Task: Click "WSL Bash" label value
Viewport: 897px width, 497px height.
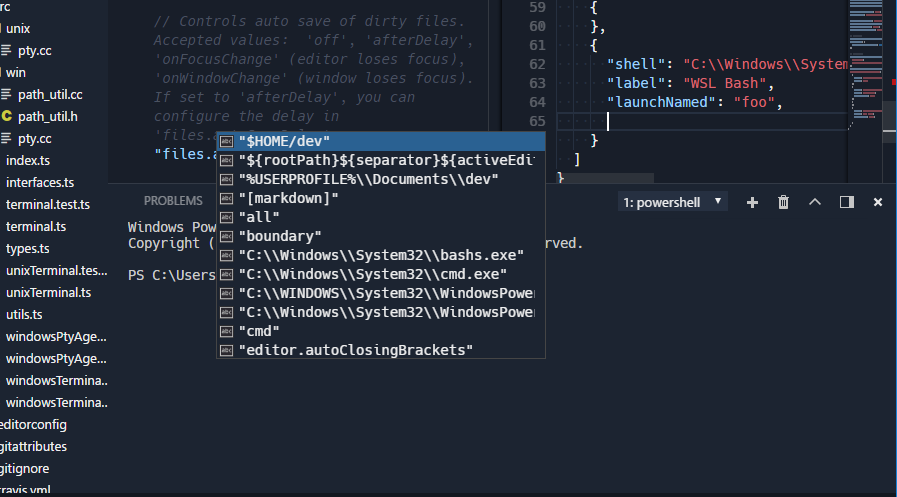Action: pyautogui.click(x=725, y=84)
